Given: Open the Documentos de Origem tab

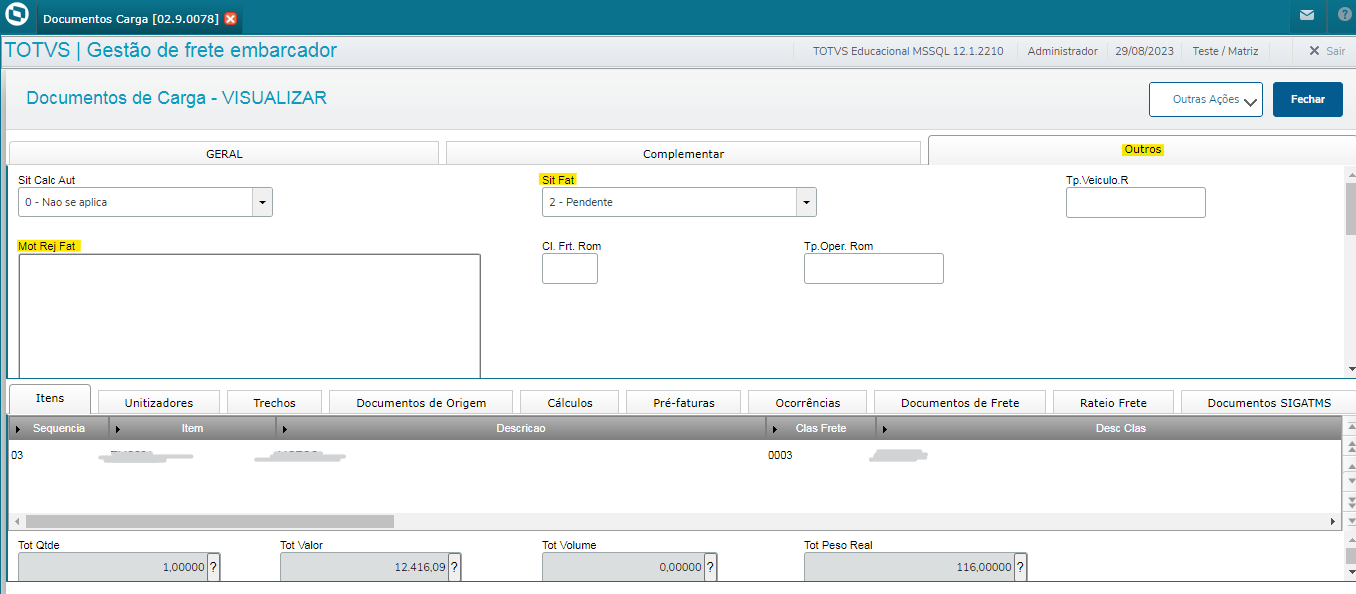Looking at the screenshot, I should pyautogui.click(x=421, y=402).
